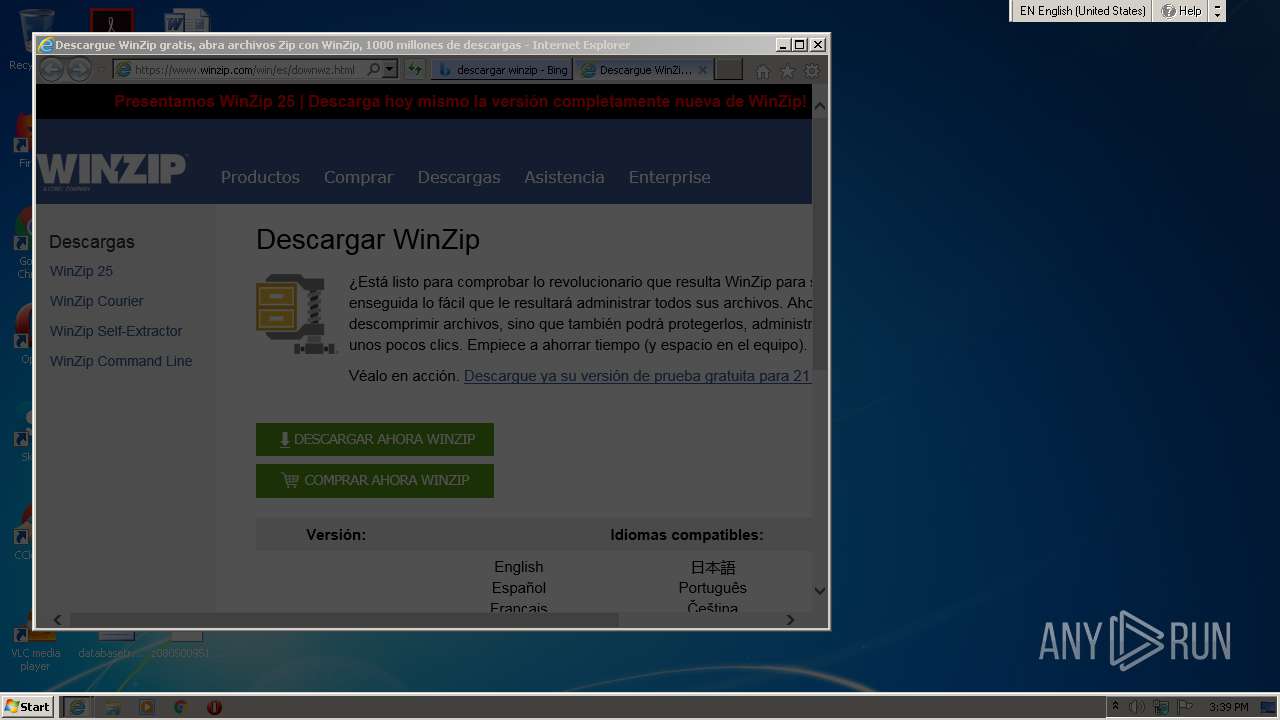Image resolution: width=1280 pixels, height=720 pixels.
Task: Click the 'Português' language entry
Action: pos(712,588)
